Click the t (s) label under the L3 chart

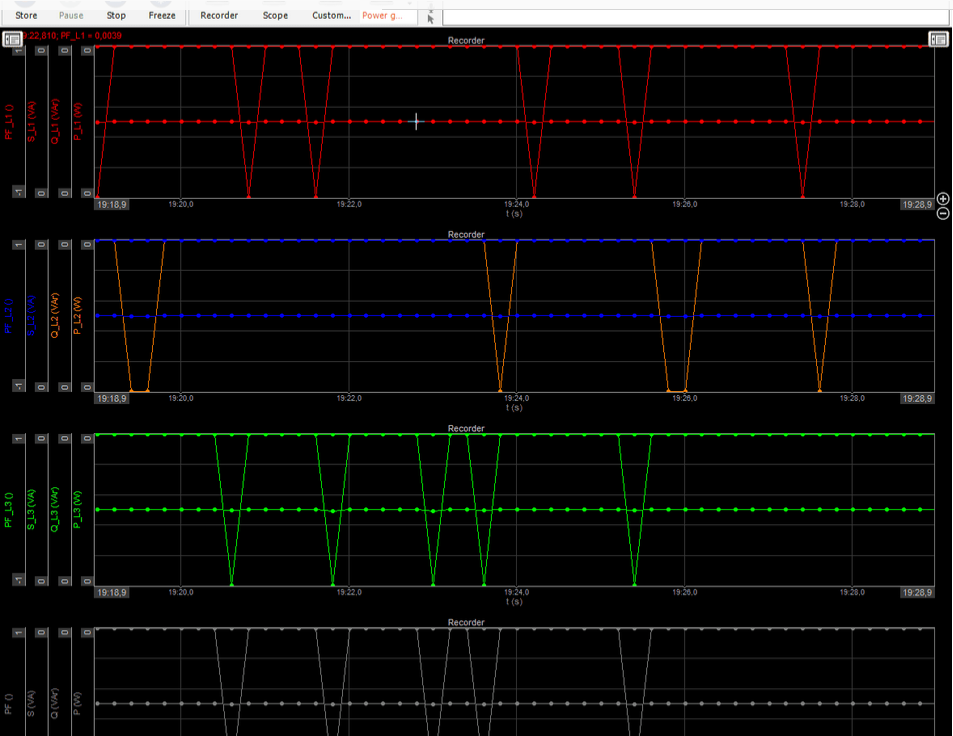point(514,602)
